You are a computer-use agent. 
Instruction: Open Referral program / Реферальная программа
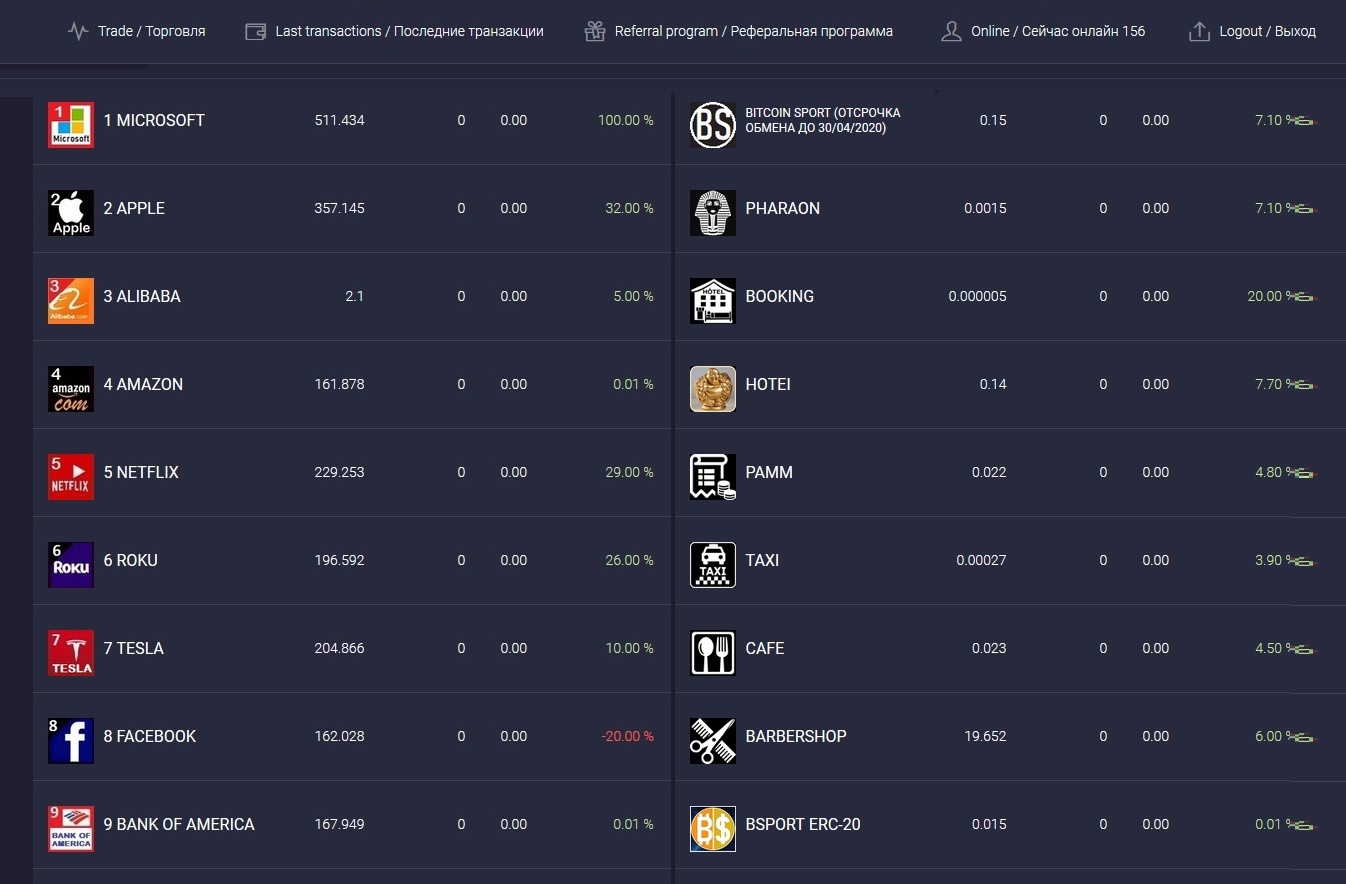(738, 31)
